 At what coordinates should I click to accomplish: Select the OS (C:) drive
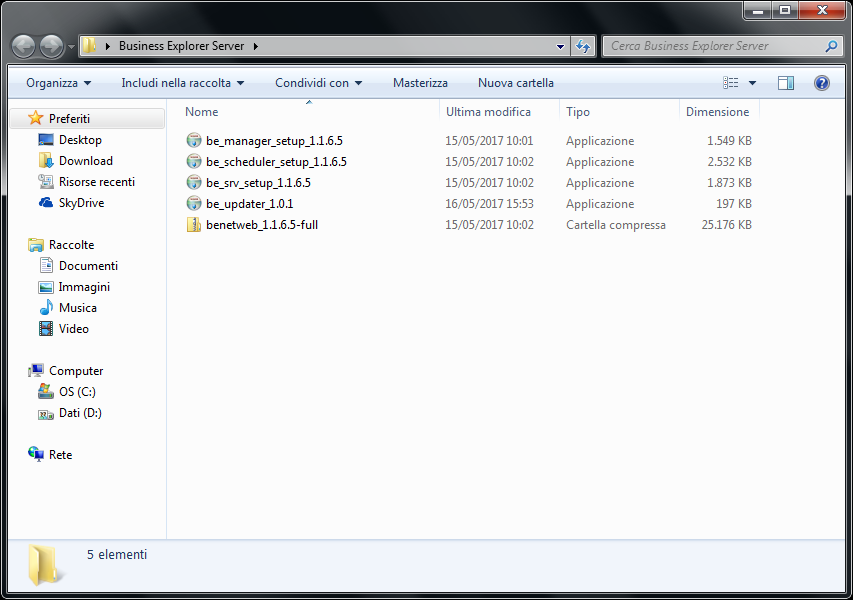(x=77, y=392)
